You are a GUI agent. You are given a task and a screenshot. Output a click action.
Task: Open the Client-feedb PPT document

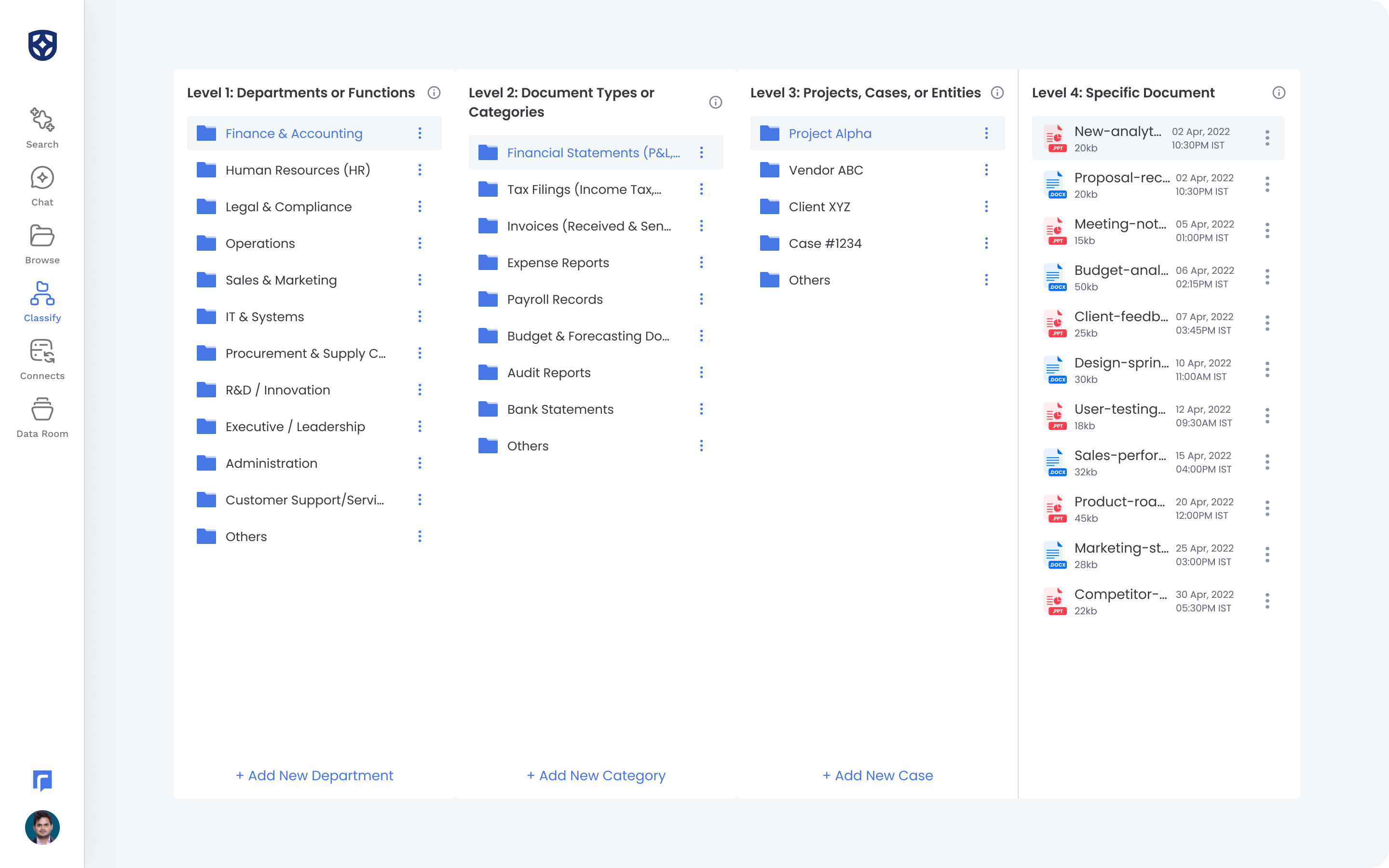[1158, 324]
